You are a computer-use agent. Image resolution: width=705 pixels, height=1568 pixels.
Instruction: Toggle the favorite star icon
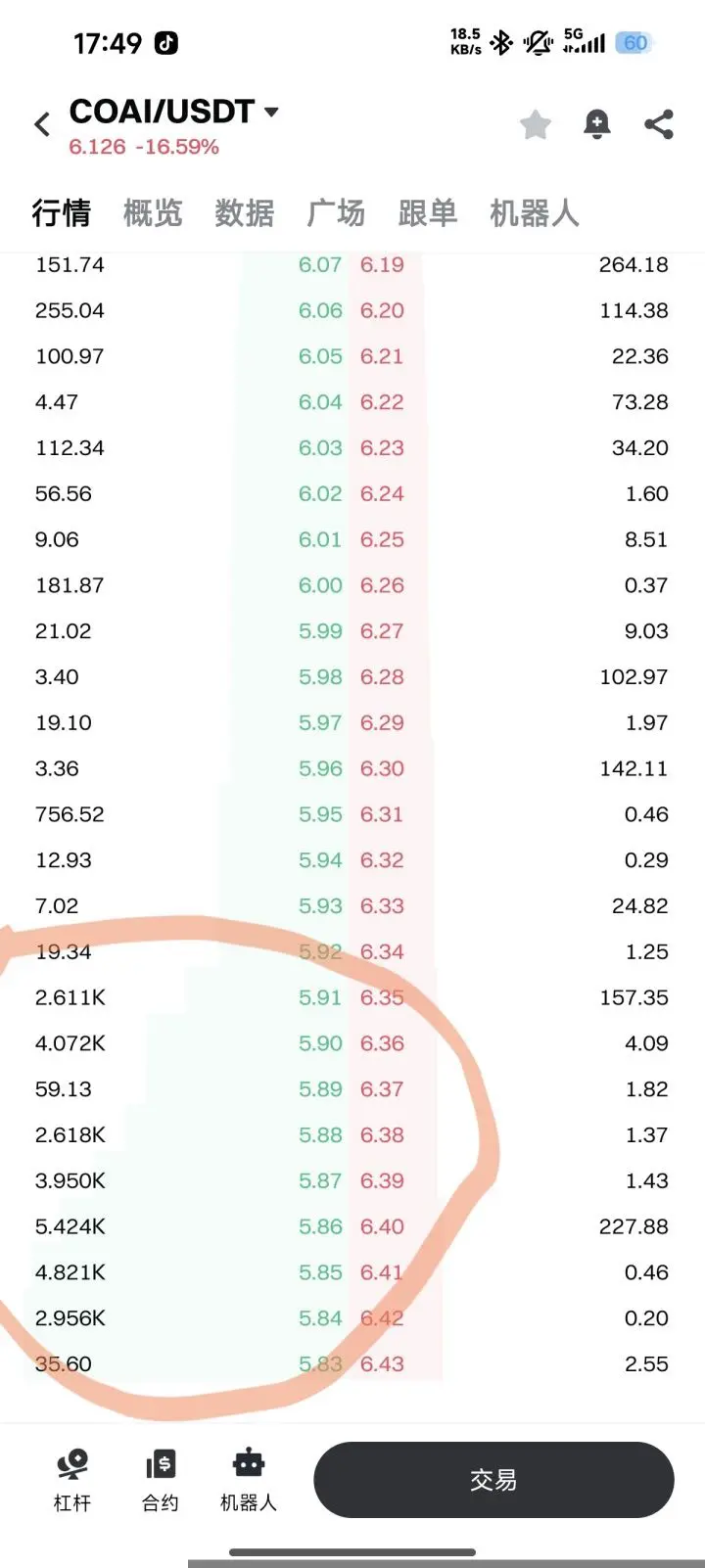tap(536, 124)
